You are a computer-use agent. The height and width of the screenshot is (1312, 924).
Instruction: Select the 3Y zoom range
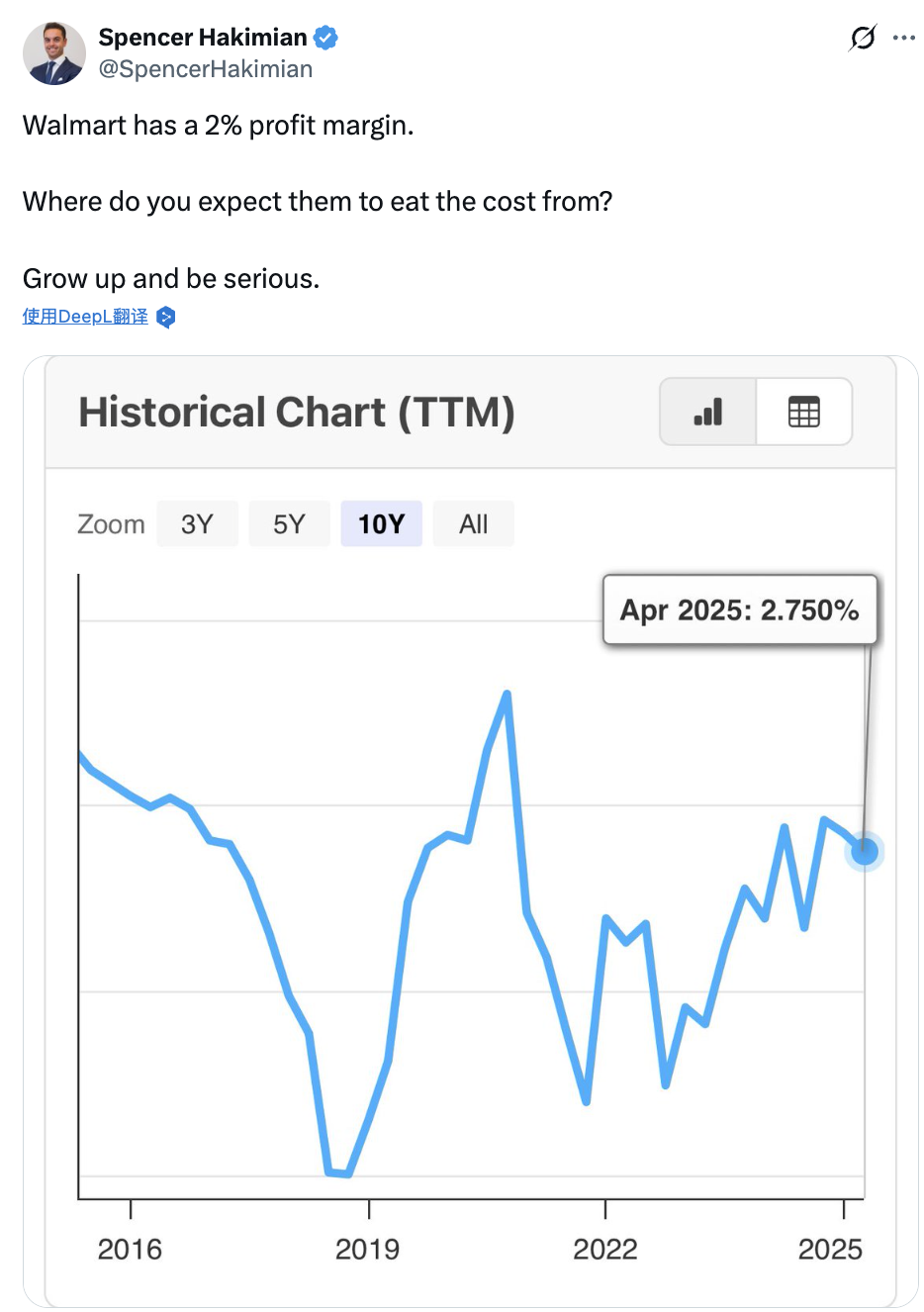pyautogui.click(x=197, y=523)
